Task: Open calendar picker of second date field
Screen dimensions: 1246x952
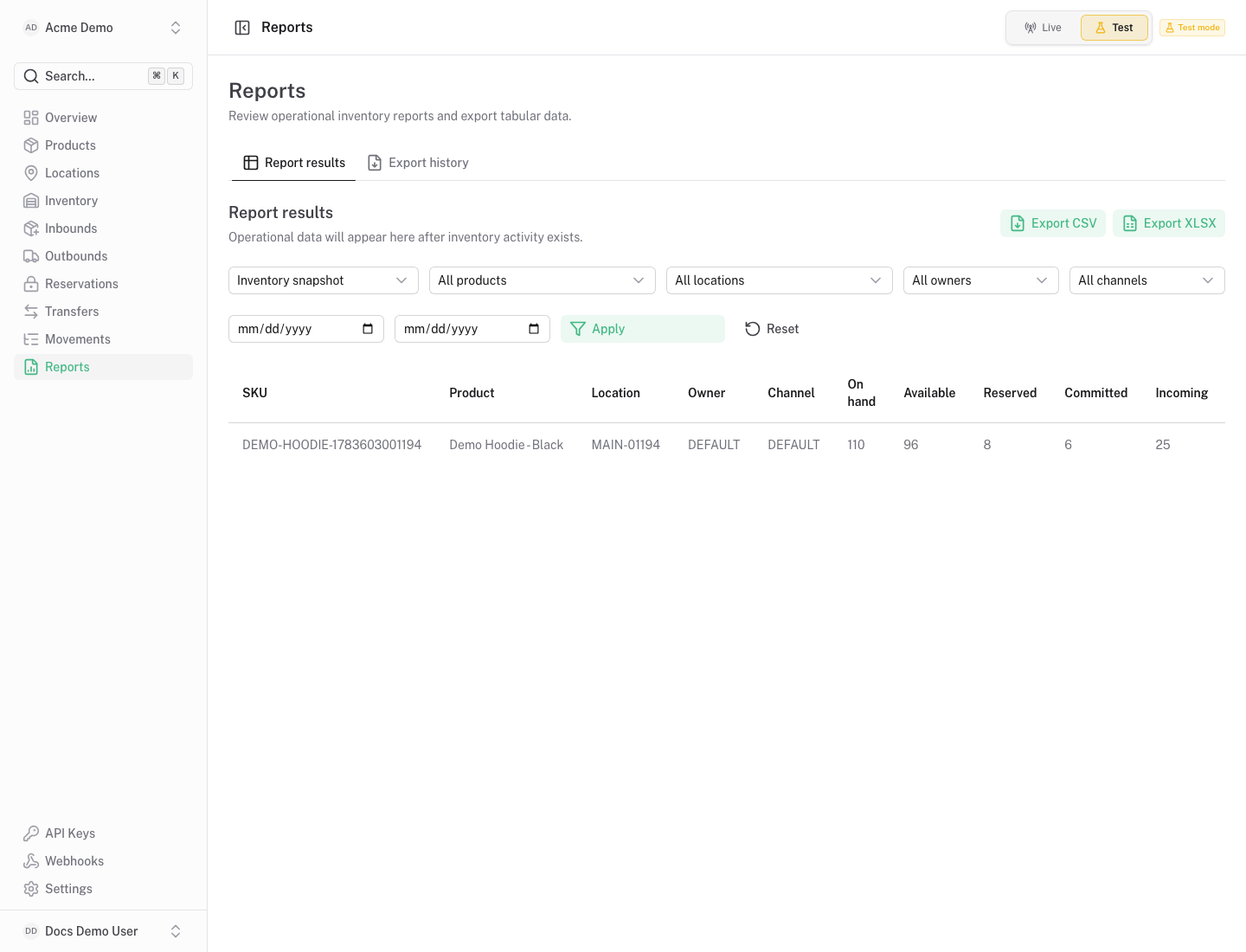Action: tap(534, 329)
